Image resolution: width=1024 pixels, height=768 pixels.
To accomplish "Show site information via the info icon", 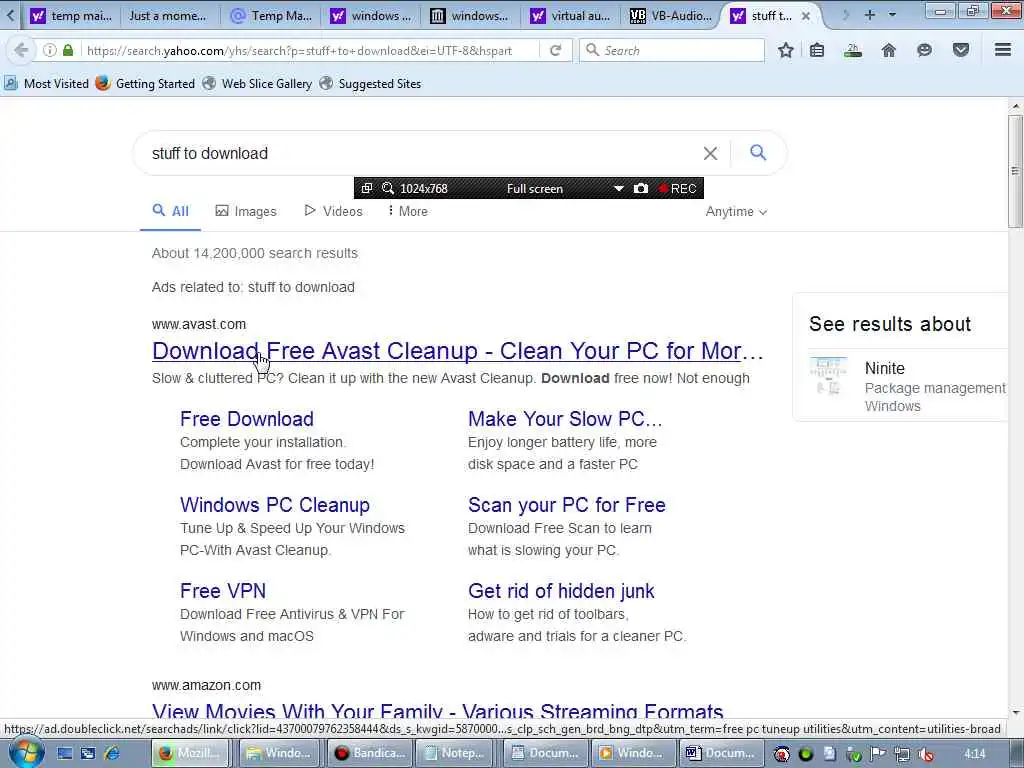I will 50,50.
